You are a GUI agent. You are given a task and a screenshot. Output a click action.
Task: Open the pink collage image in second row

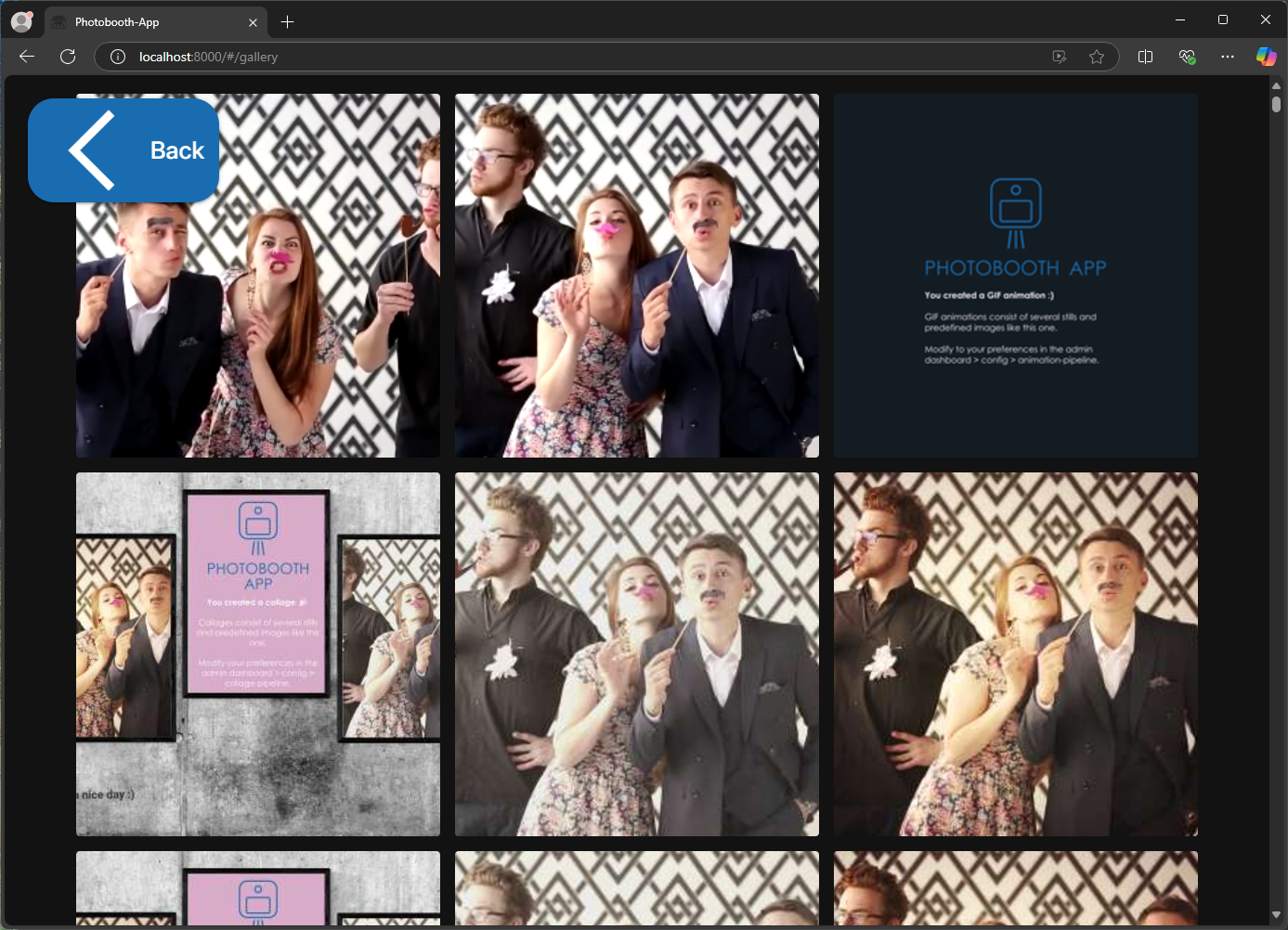[x=258, y=654]
